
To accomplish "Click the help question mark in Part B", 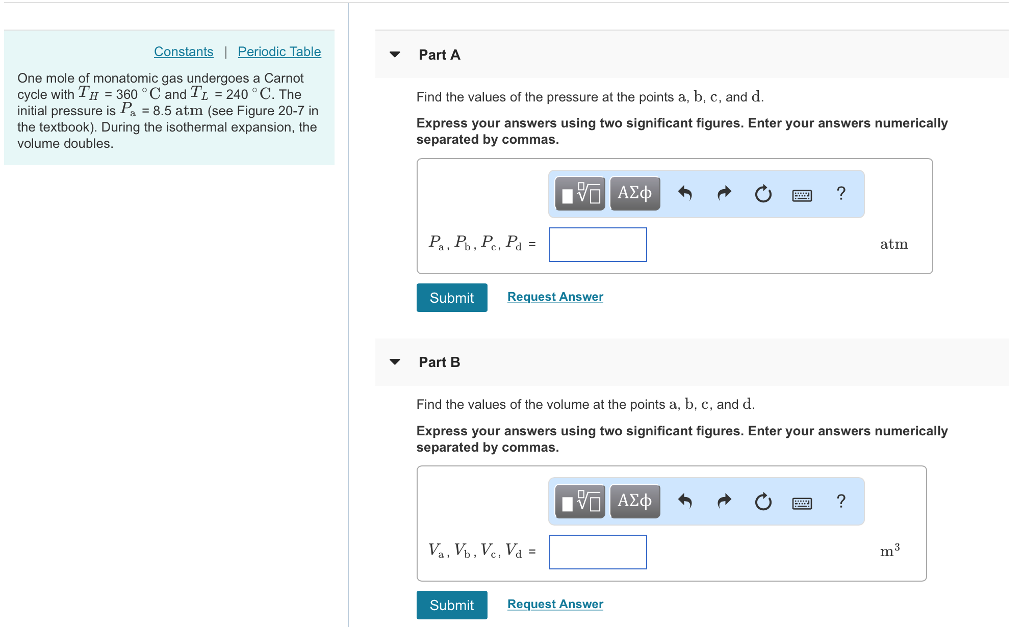I will tap(840, 501).
